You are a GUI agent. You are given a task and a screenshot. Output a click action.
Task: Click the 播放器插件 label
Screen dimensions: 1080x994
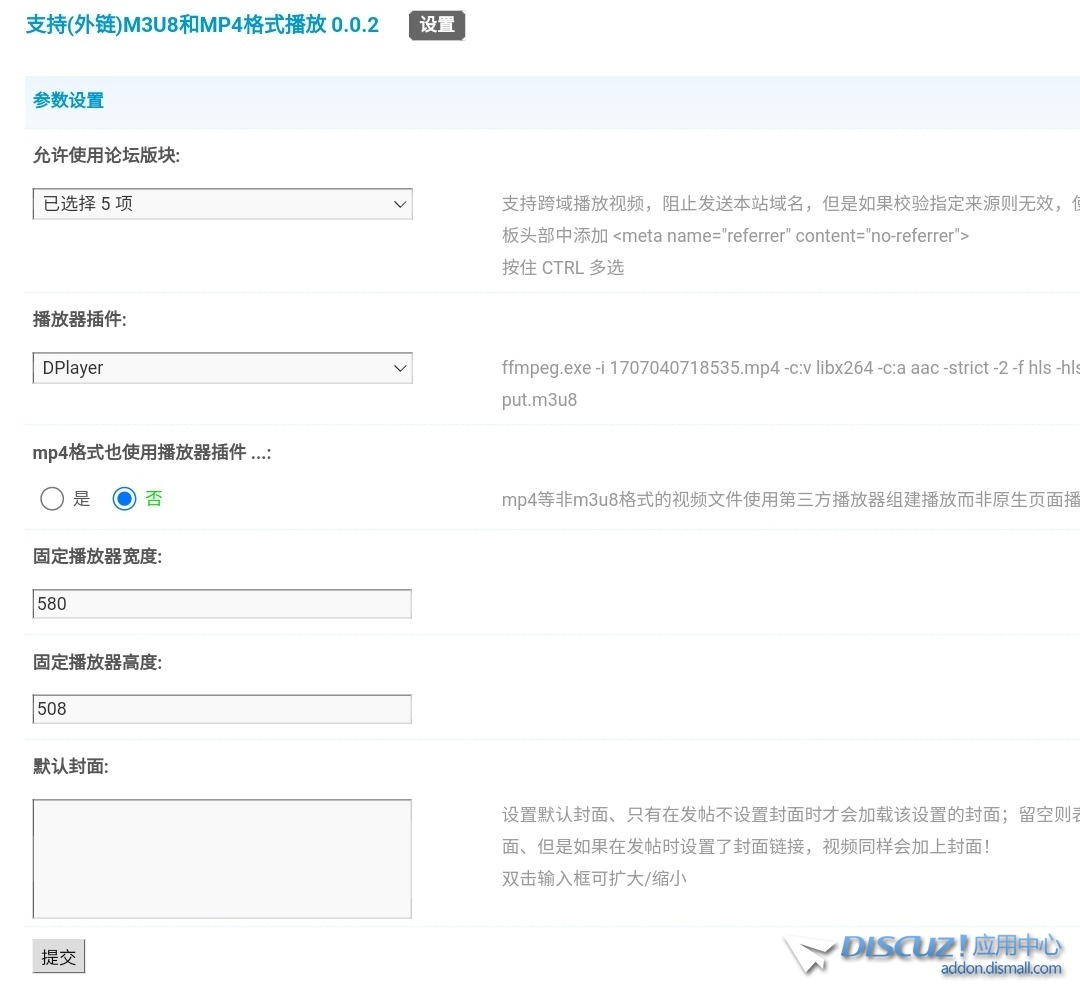tap(80, 319)
